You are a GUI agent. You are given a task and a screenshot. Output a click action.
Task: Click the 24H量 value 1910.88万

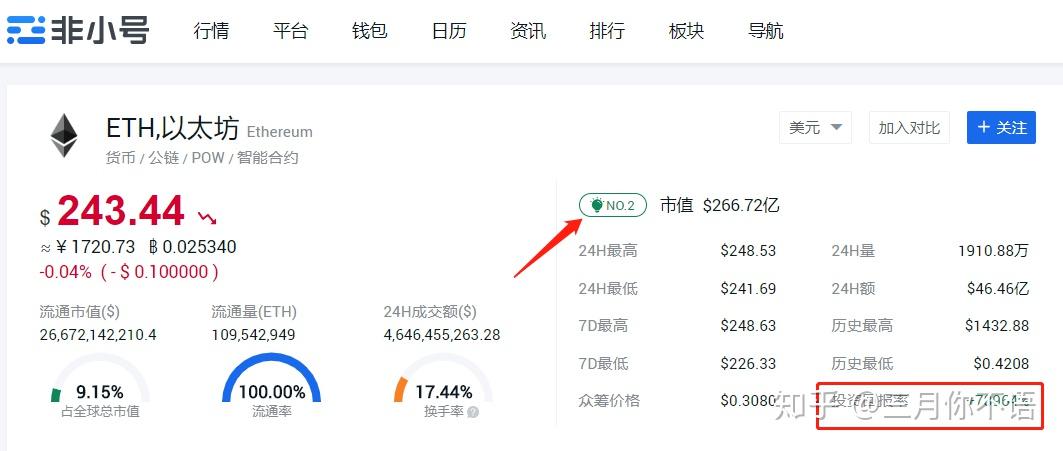tap(993, 251)
